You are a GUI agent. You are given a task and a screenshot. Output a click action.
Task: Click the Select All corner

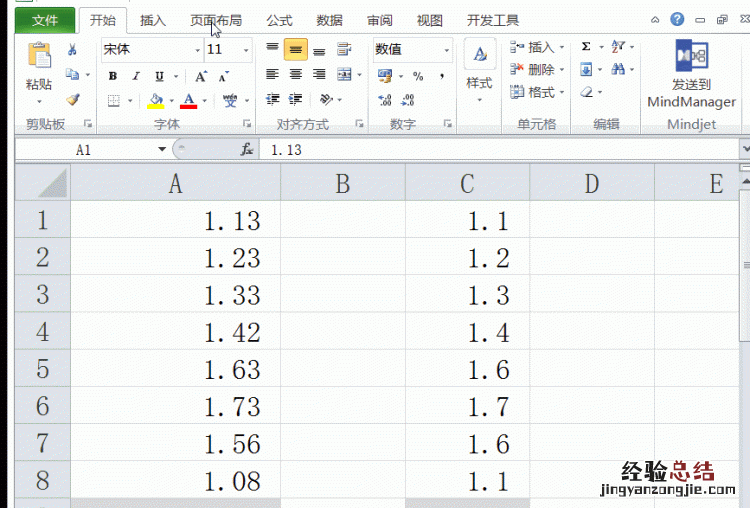(43, 182)
